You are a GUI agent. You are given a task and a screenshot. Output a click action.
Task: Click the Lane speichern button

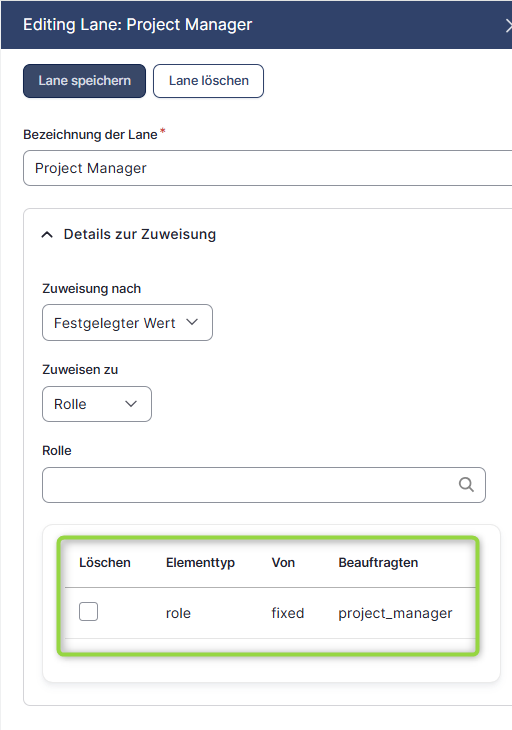[x=84, y=81]
